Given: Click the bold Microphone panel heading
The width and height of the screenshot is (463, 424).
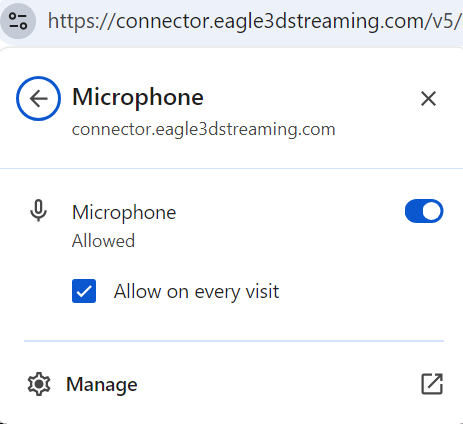Looking at the screenshot, I should [138, 97].
